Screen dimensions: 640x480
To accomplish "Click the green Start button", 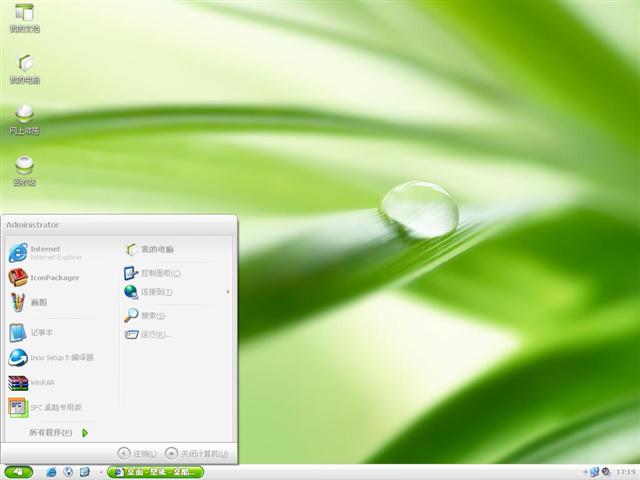I will pos(18,471).
